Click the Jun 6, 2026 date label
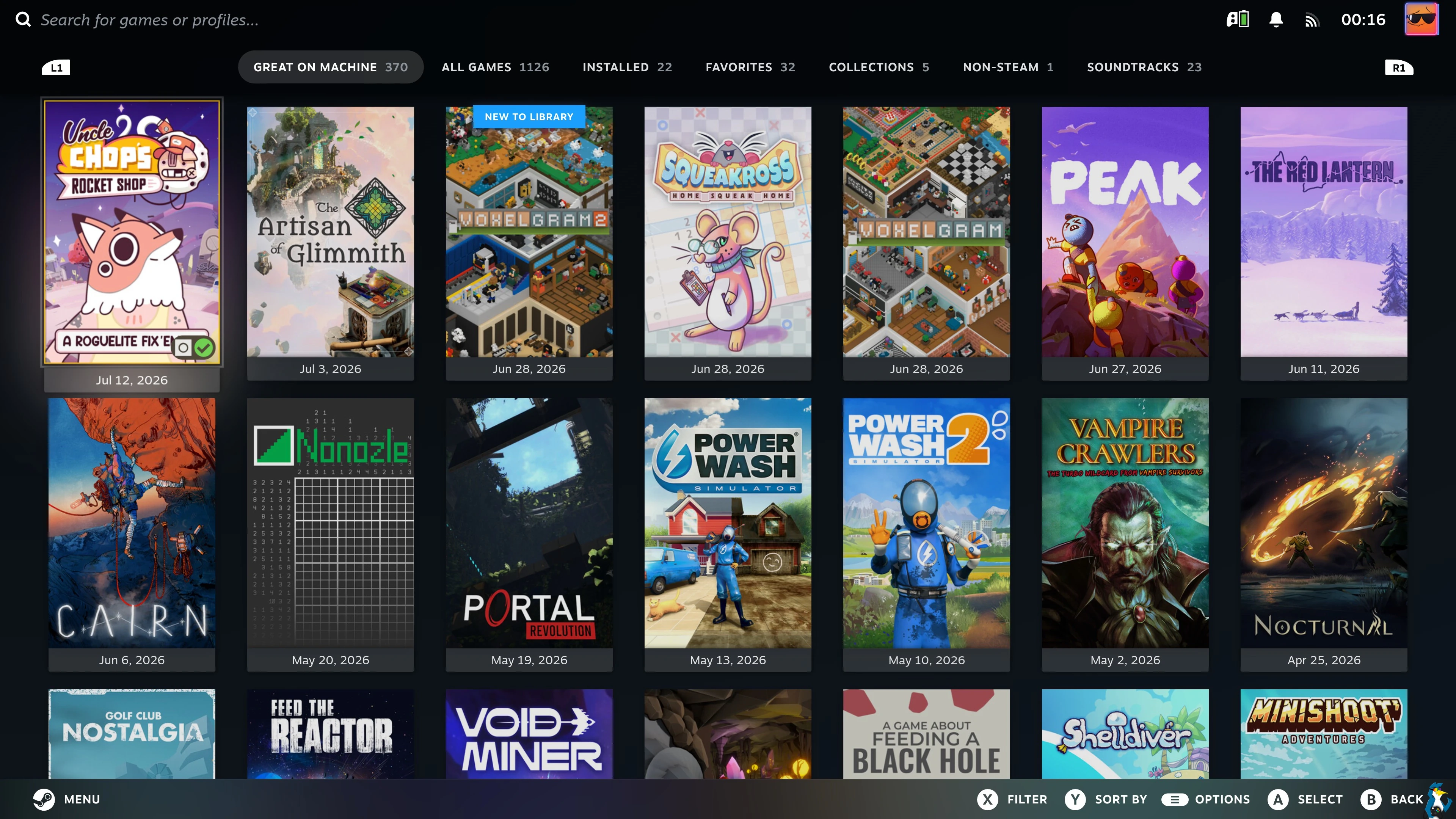This screenshot has height=819, width=1456. point(132,660)
